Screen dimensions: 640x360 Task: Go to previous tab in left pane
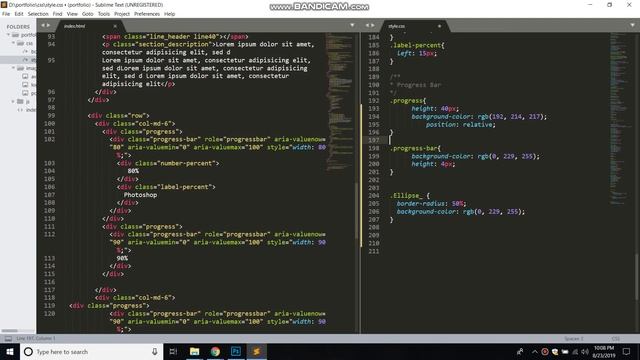[43, 25]
